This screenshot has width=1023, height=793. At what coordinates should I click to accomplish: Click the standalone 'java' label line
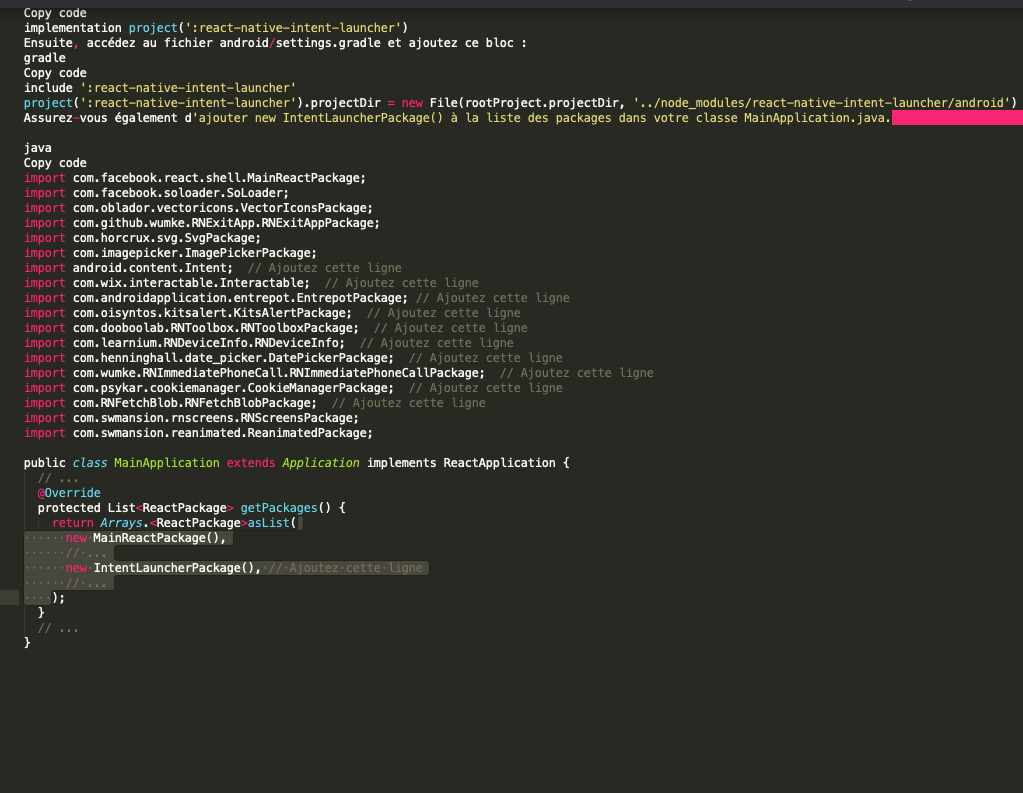(37, 148)
